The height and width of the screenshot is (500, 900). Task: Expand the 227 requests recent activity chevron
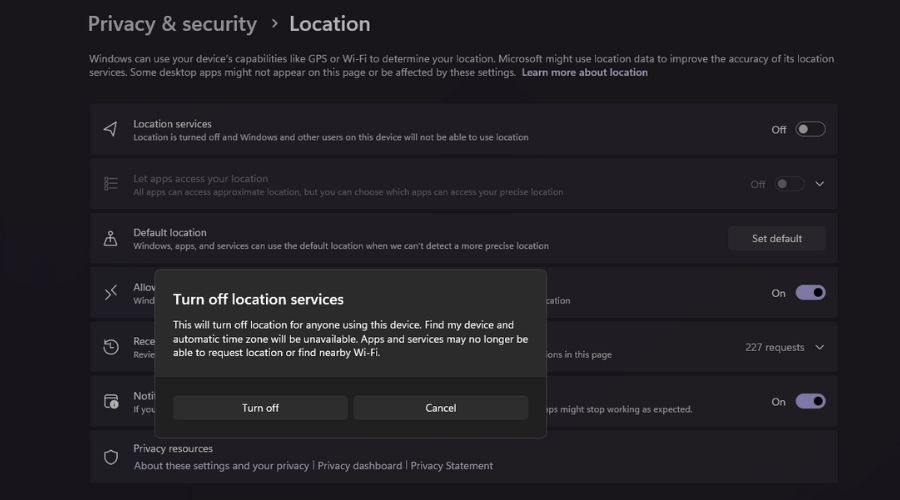point(820,347)
